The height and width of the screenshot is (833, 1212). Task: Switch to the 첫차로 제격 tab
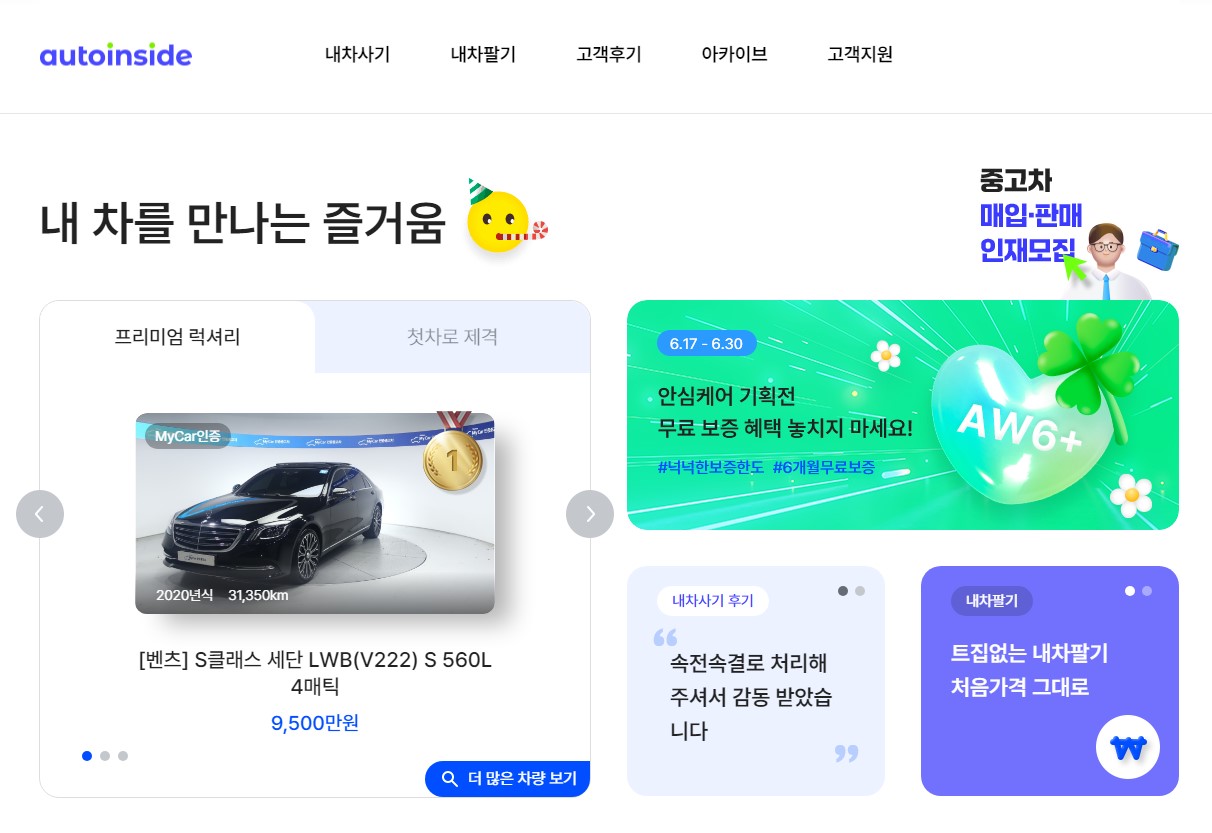[x=452, y=337]
